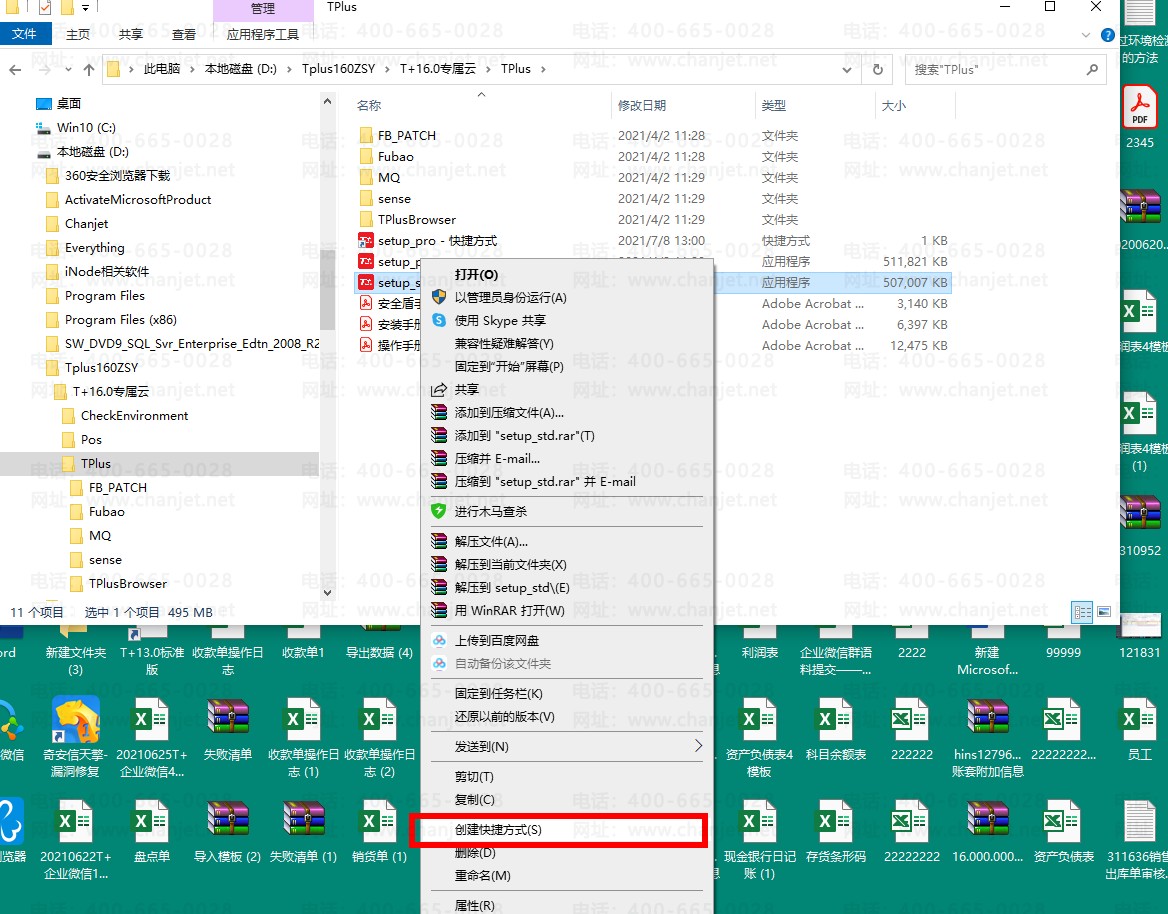Click the up-one-level arrow
This screenshot has height=914, width=1168.
click(89, 69)
